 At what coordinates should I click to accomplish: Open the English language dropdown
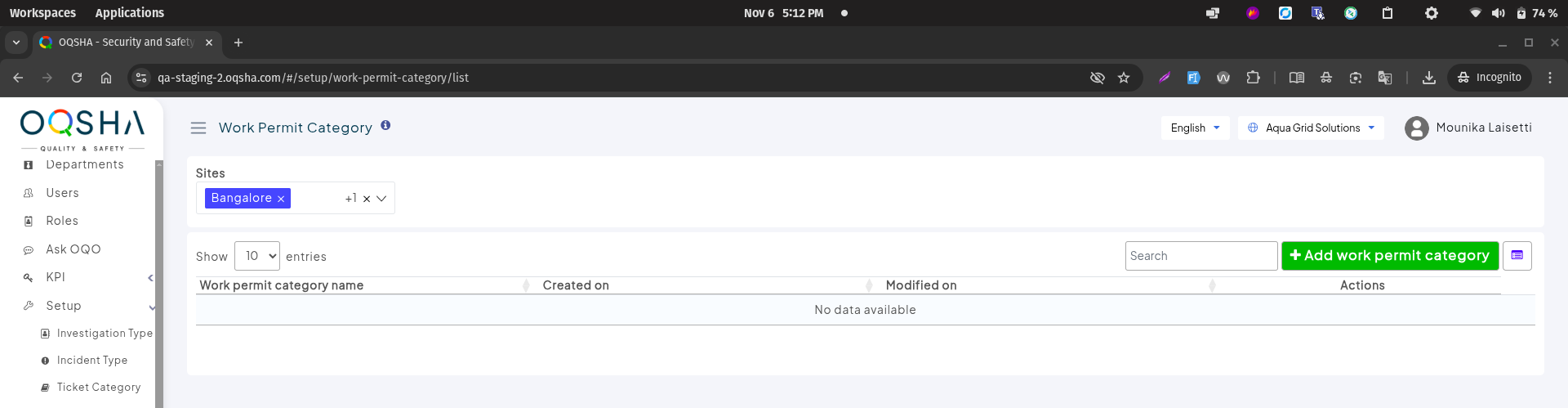[1195, 128]
